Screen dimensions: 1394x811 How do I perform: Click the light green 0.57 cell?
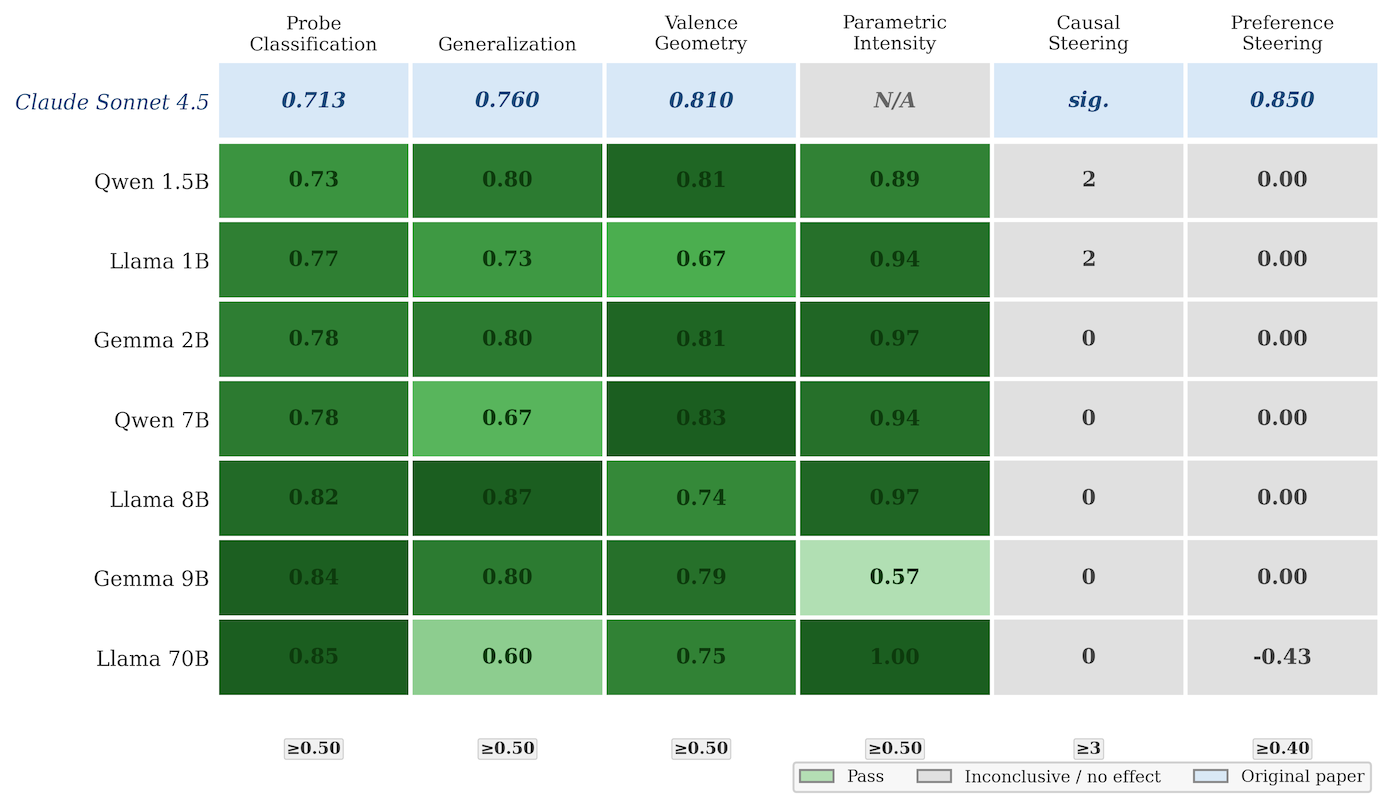894,577
